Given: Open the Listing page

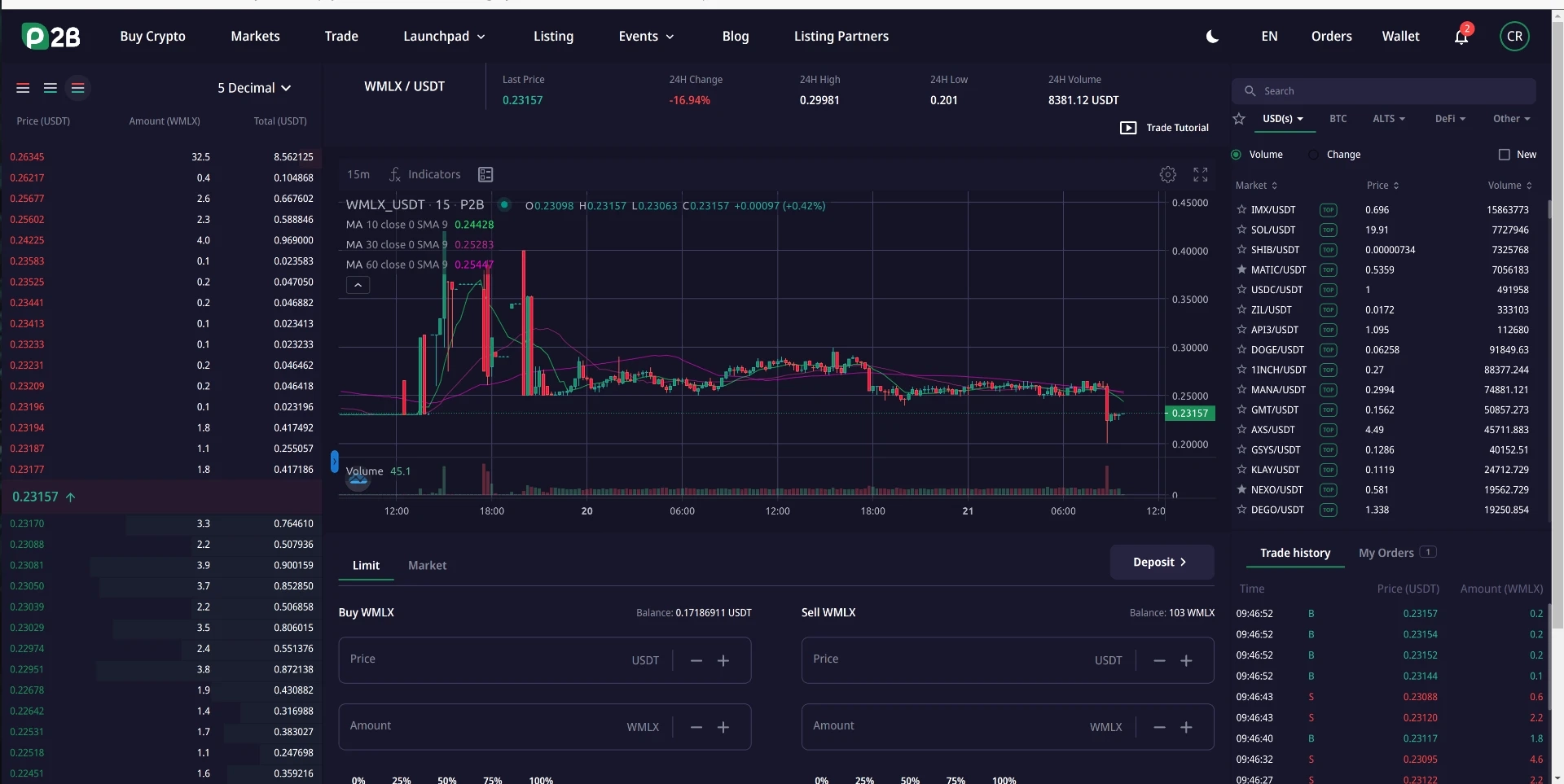Looking at the screenshot, I should [553, 36].
